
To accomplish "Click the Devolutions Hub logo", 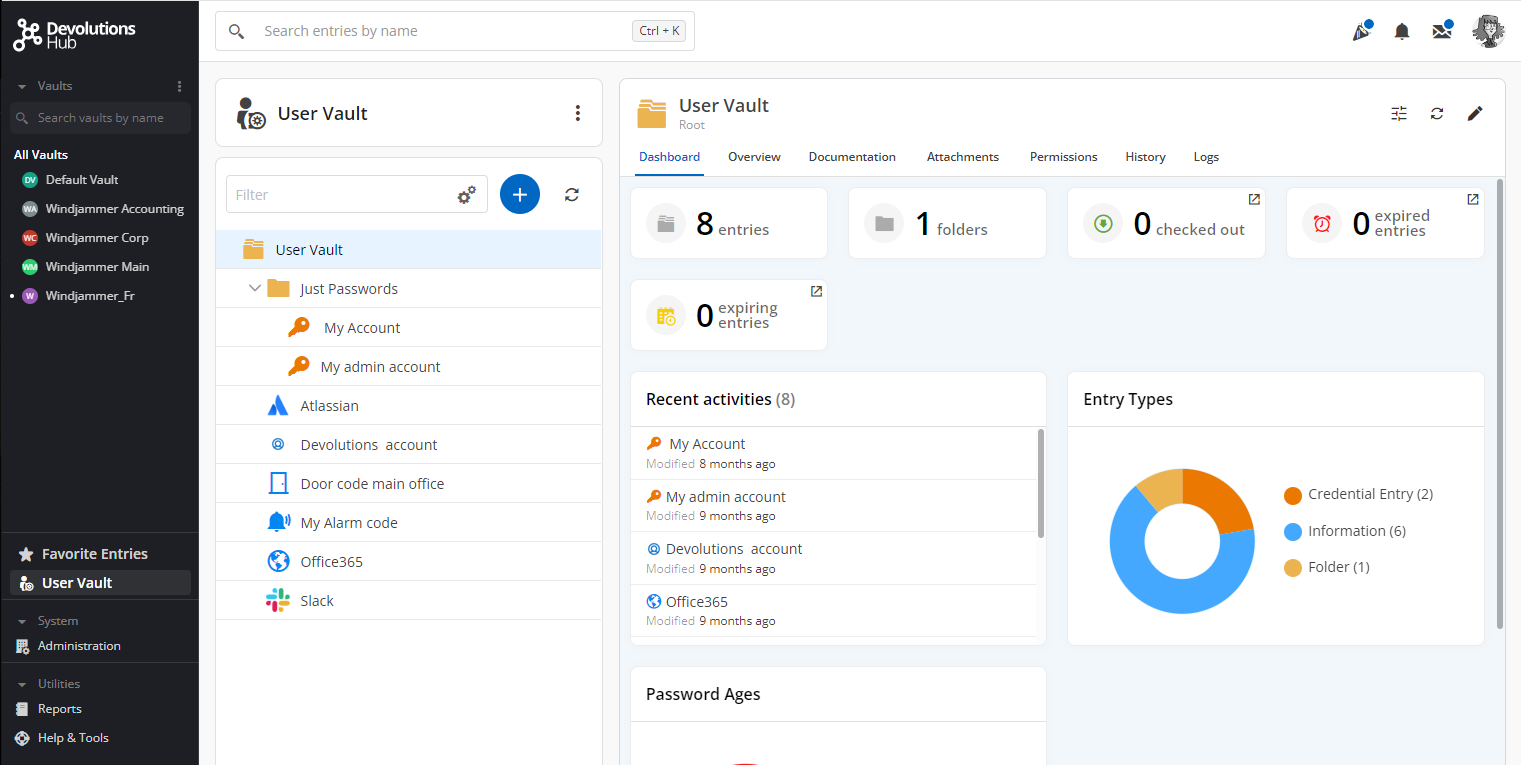I will [74, 35].
